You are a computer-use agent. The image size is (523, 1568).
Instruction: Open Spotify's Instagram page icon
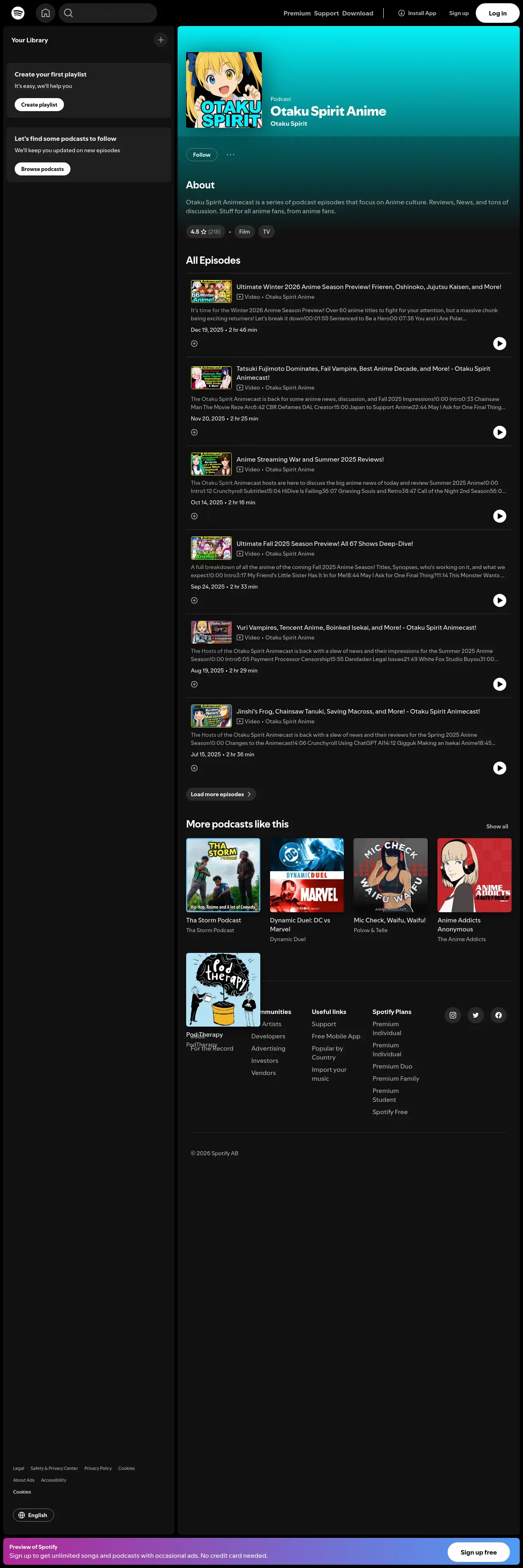pos(453,1015)
